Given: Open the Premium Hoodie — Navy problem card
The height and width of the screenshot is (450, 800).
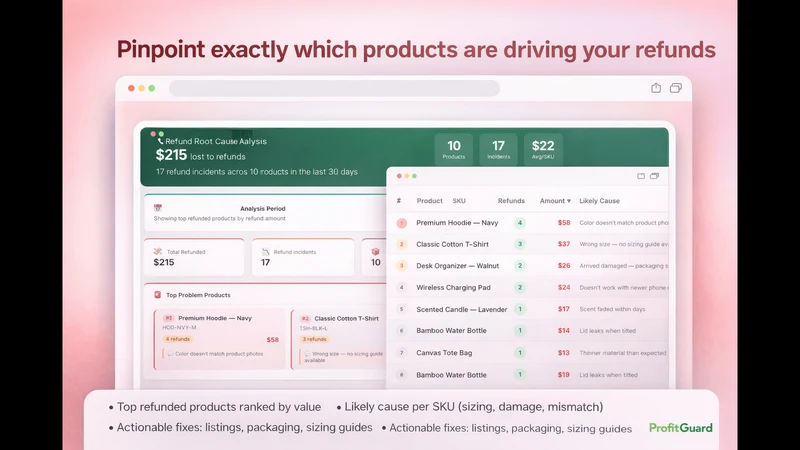Looking at the screenshot, I should 219,339.
